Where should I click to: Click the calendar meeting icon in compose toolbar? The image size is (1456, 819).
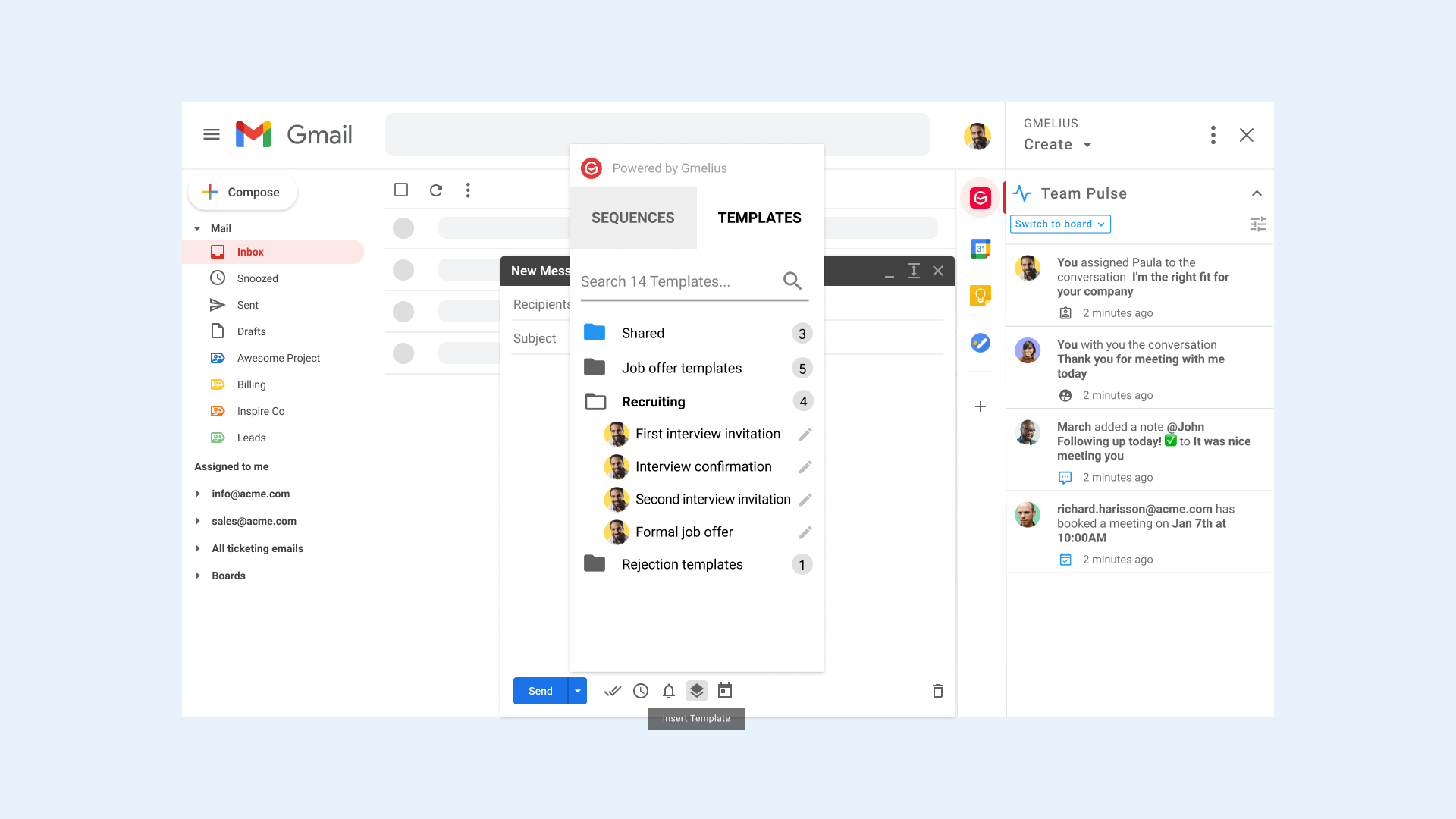pos(725,691)
